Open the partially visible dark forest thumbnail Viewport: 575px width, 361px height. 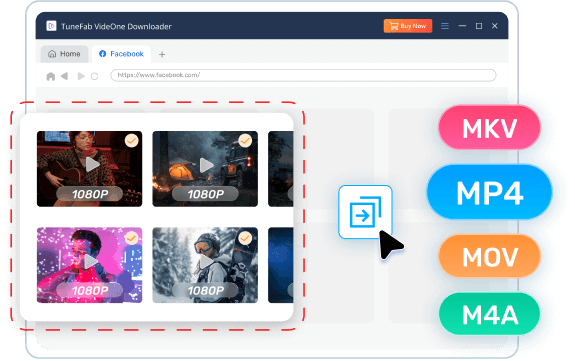281,169
